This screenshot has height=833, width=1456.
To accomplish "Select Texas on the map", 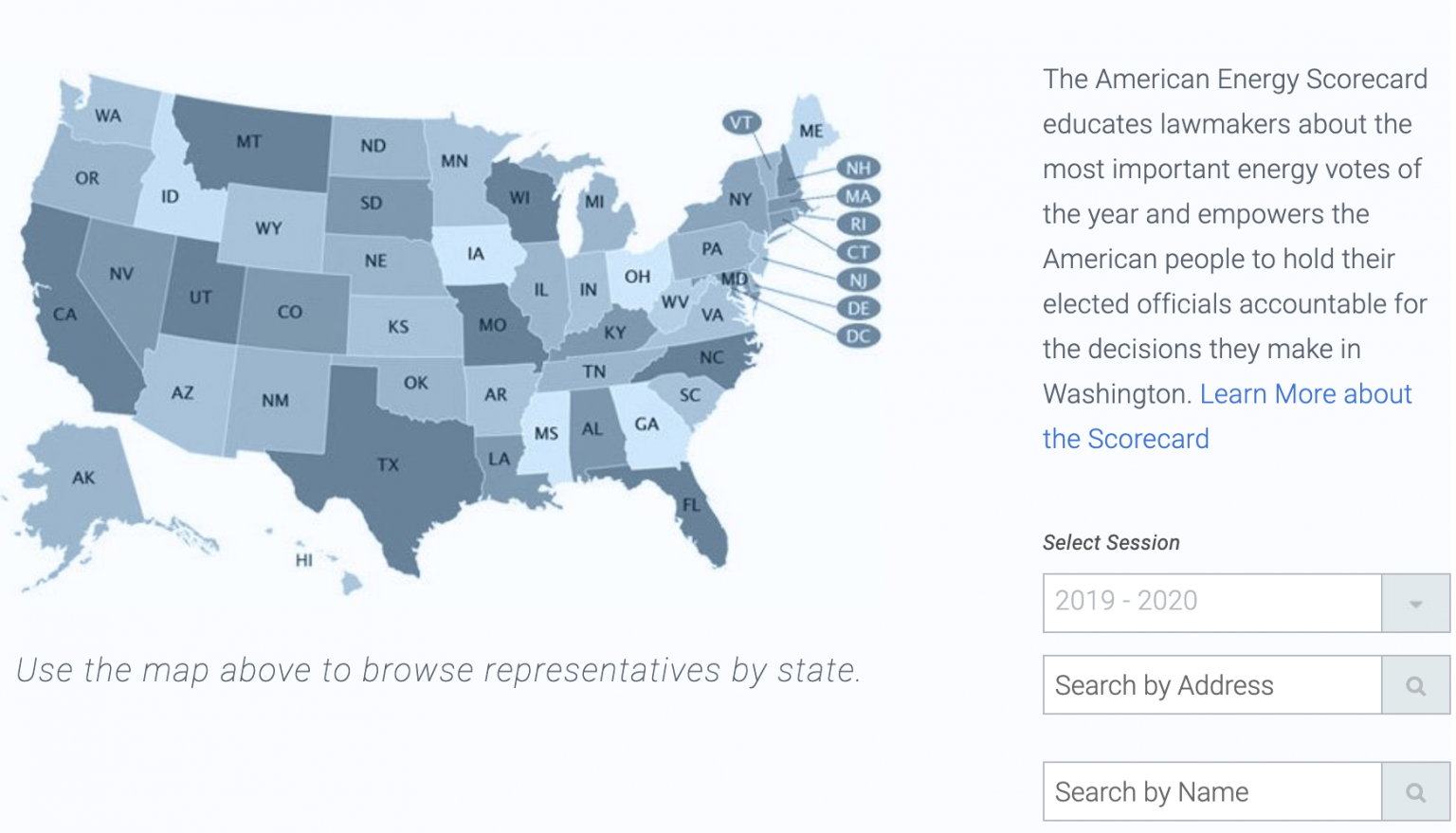I will click(389, 464).
